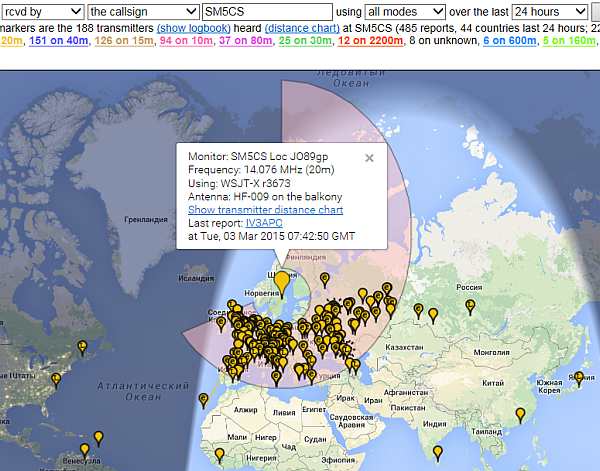Filter by '94 on 10m' band link
The width and height of the screenshot is (600, 471).
[x=186, y=41]
